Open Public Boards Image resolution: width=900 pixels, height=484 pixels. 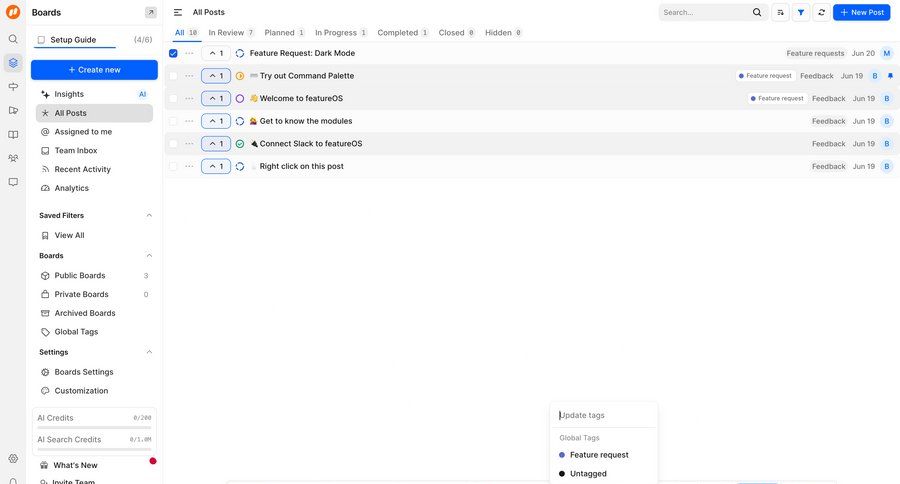(x=94, y=276)
